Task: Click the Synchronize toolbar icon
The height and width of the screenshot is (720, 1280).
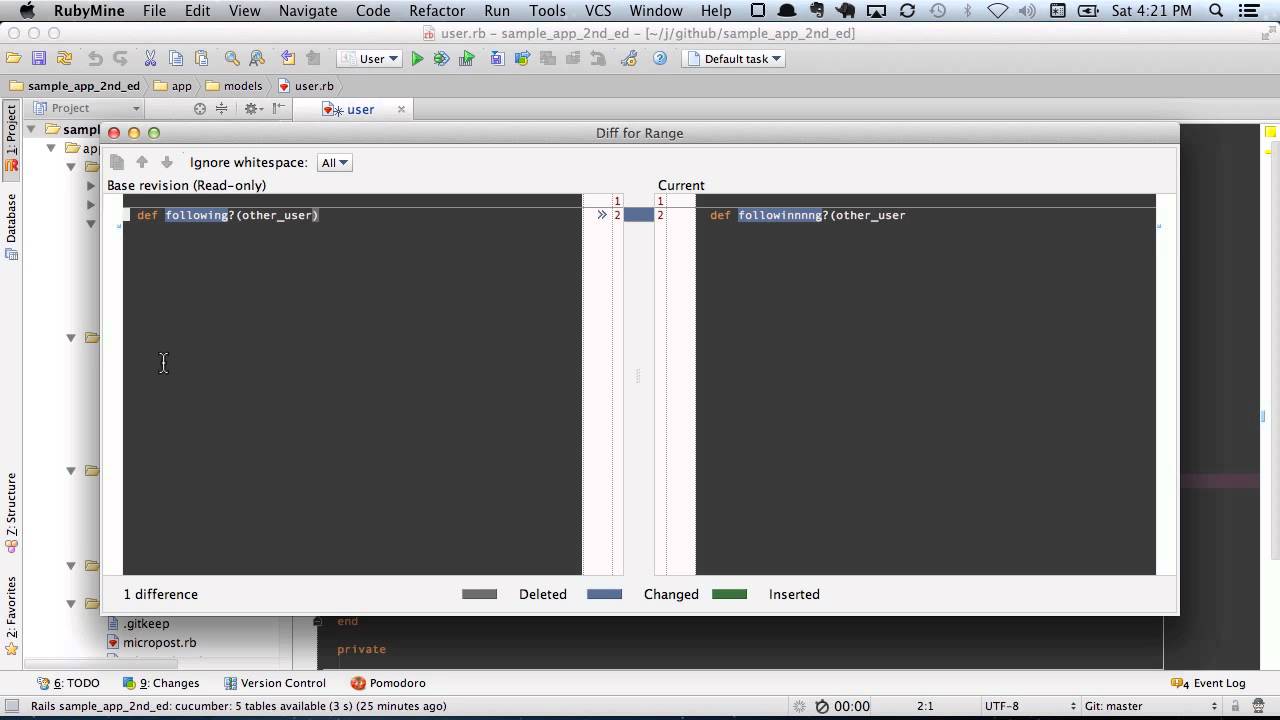Action: 64,59
